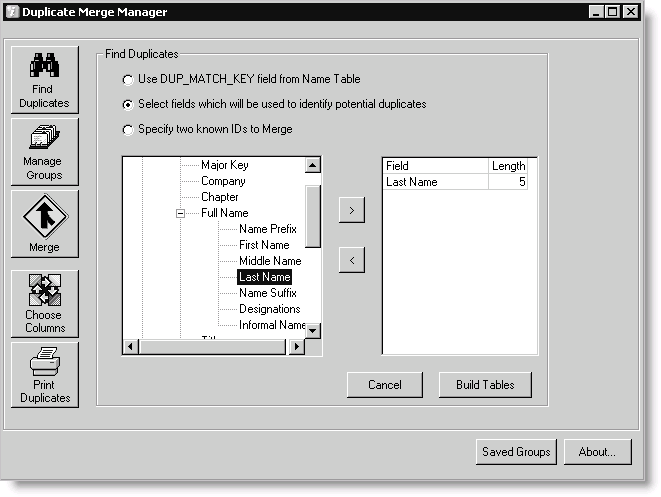The height and width of the screenshot is (497, 661).
Task: Choose Specify two known IDs to Merge
Action: [128, 129]
